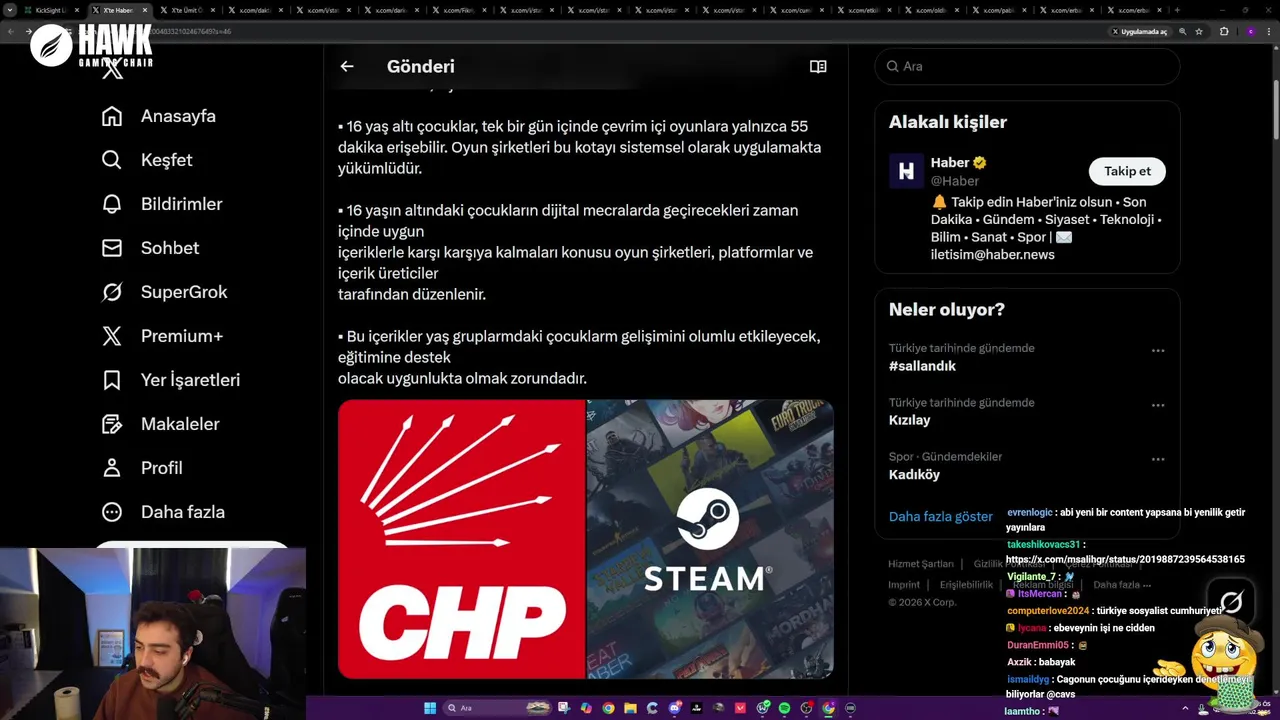The width and height of the screenshot is (1280, 720).
Task: Expand footer Daha fazla ··· menu
Action: pos(1122,585)
